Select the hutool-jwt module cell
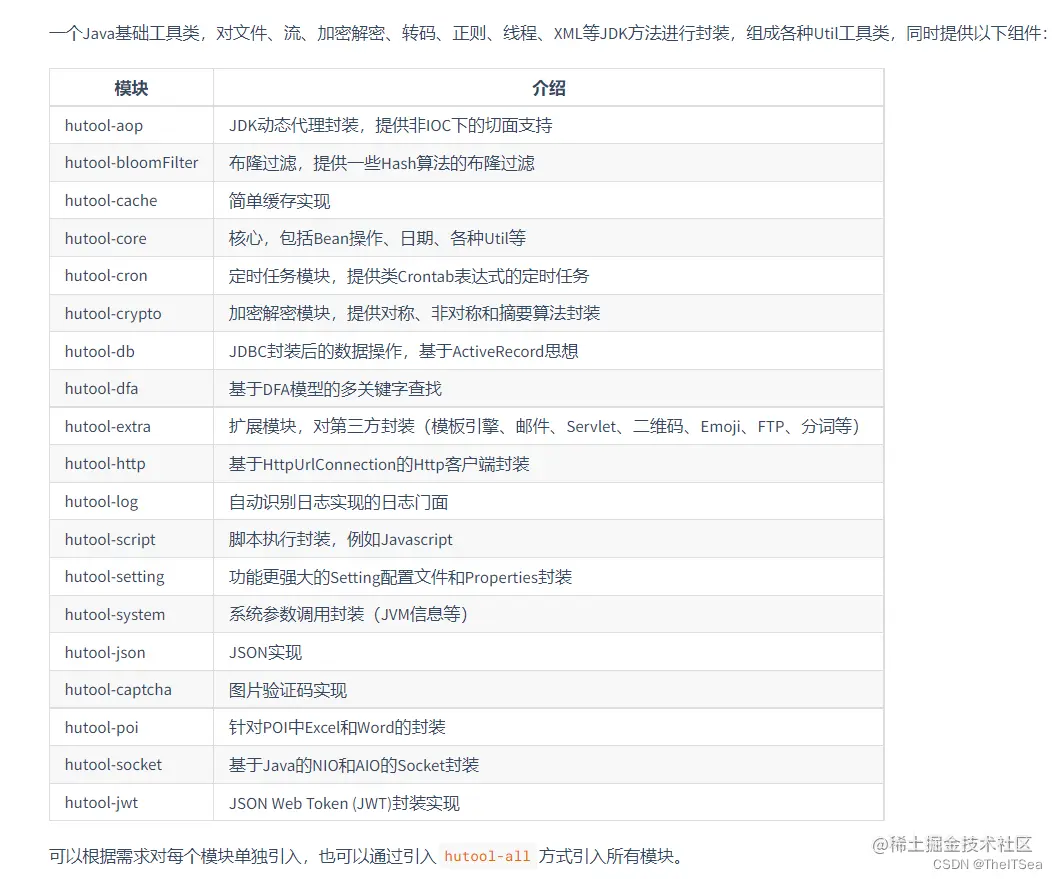This screenshot has width=1057, height=879. (98, 802)
